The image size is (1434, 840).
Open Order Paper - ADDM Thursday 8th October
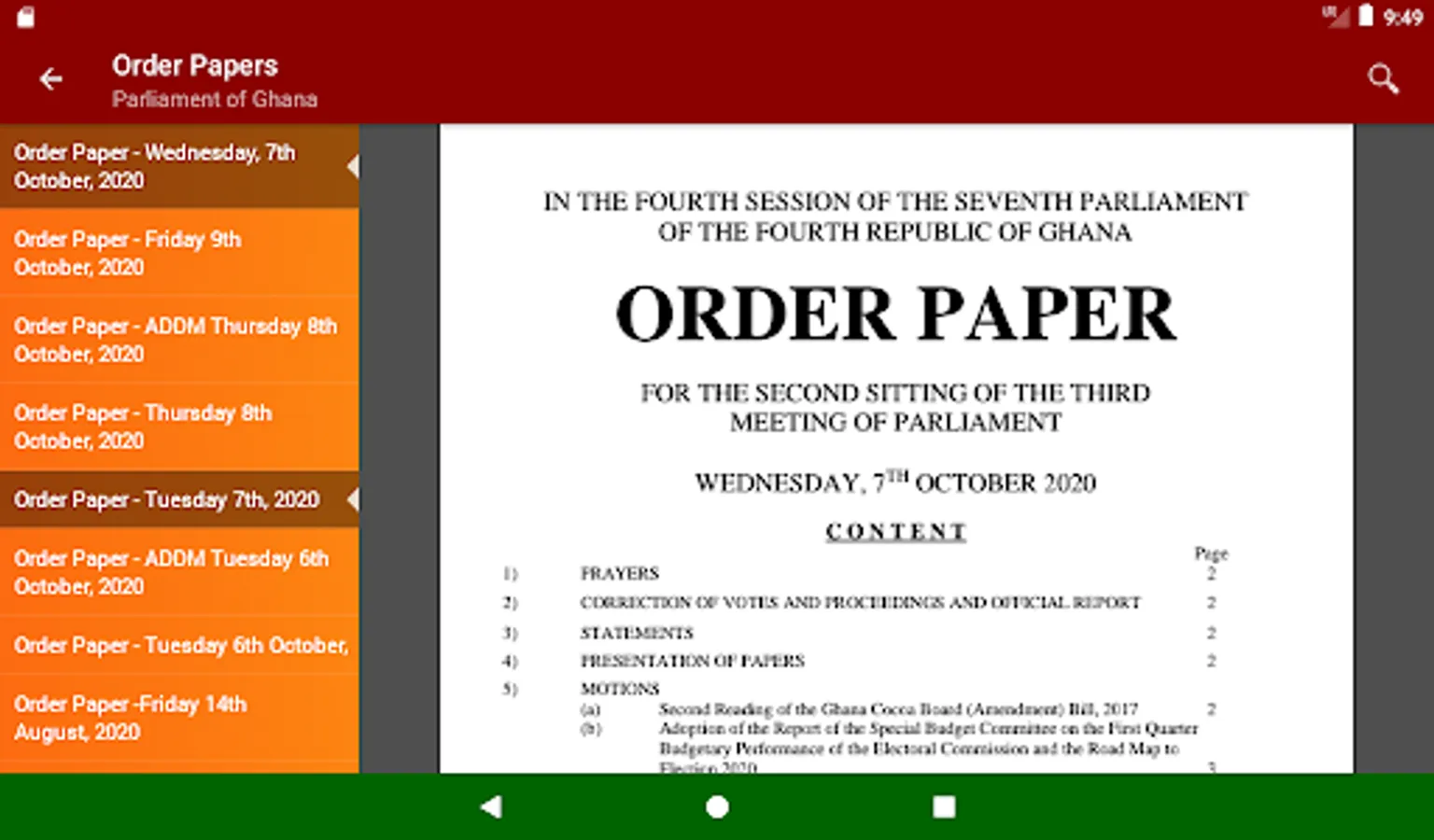(x=179, y=340)
